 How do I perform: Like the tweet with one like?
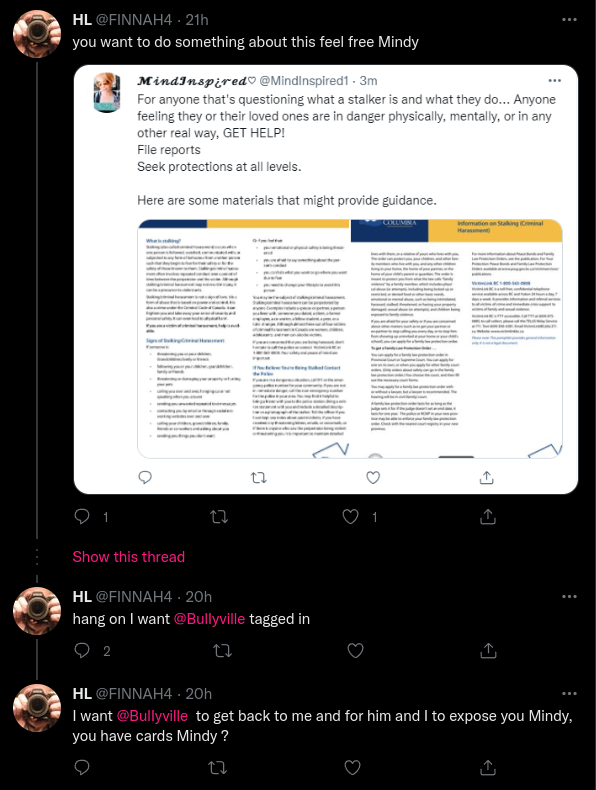coord(351,516)
